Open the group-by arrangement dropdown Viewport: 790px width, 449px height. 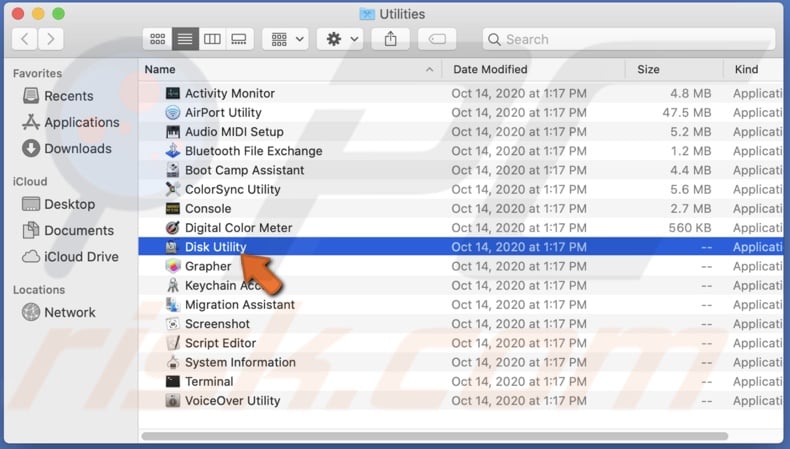(x=286, y=39)
